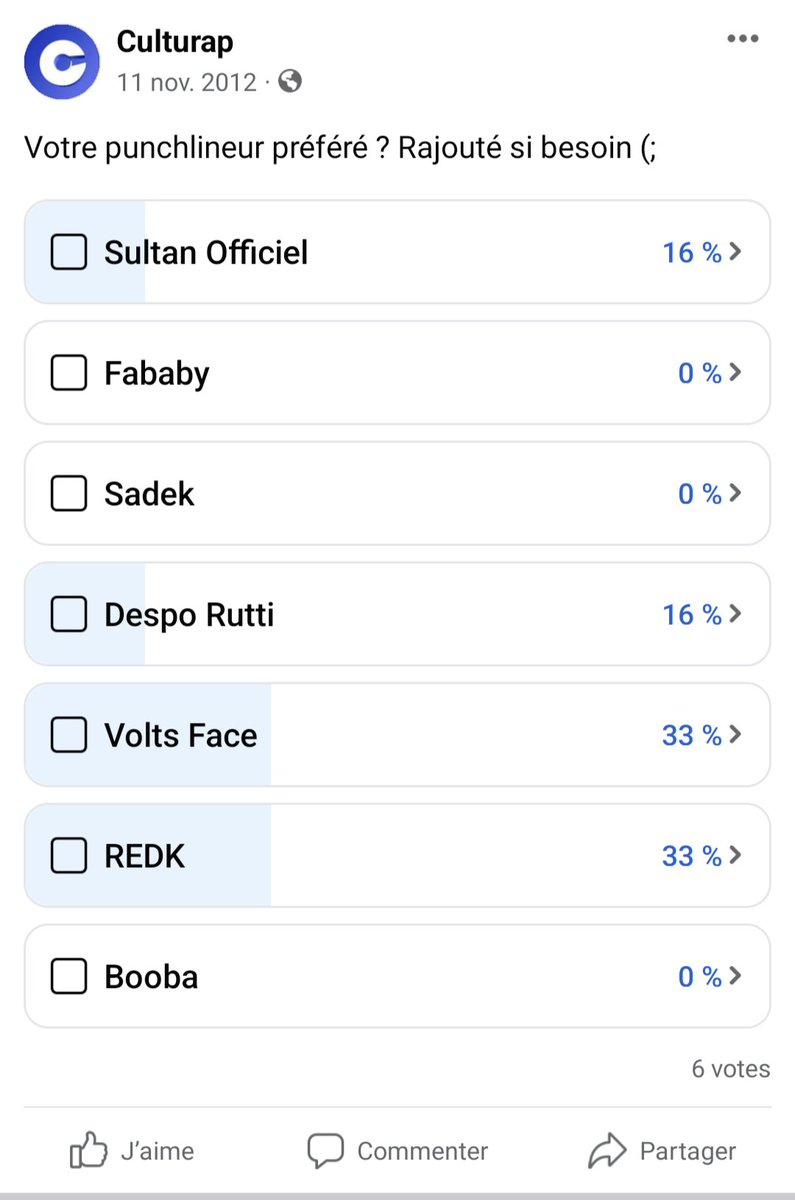View the 6 votes count

(x=731, y=1069)
